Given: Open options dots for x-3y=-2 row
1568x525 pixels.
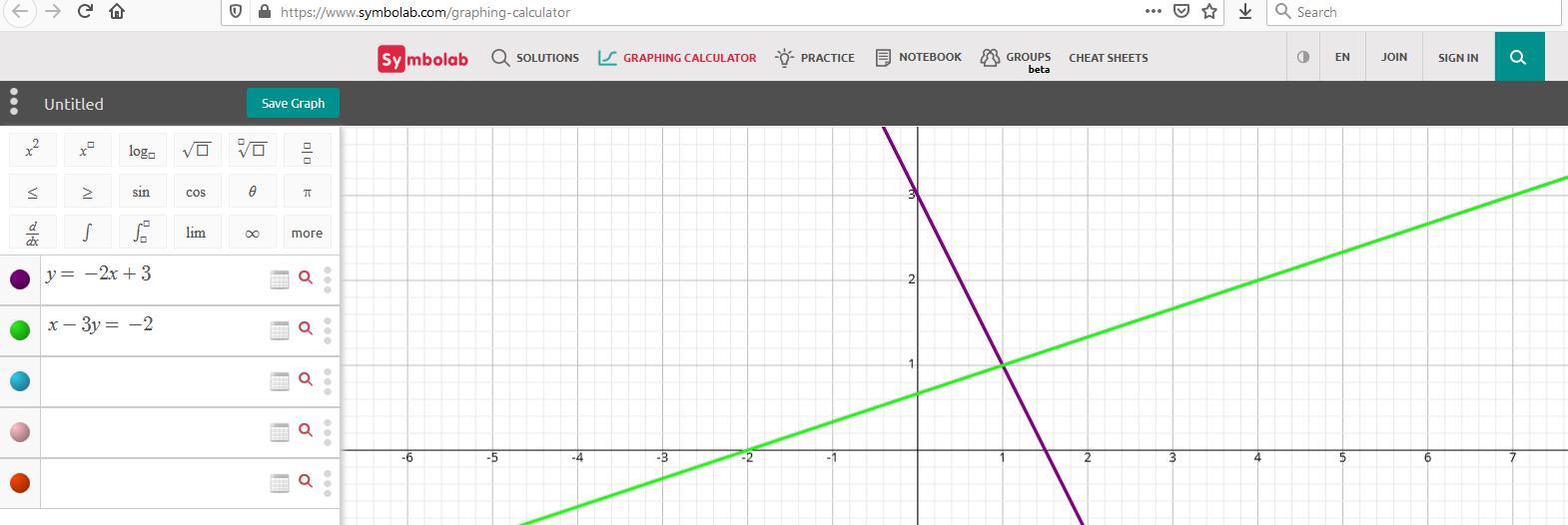Looking at the screenshot, I should coord(328,330).
